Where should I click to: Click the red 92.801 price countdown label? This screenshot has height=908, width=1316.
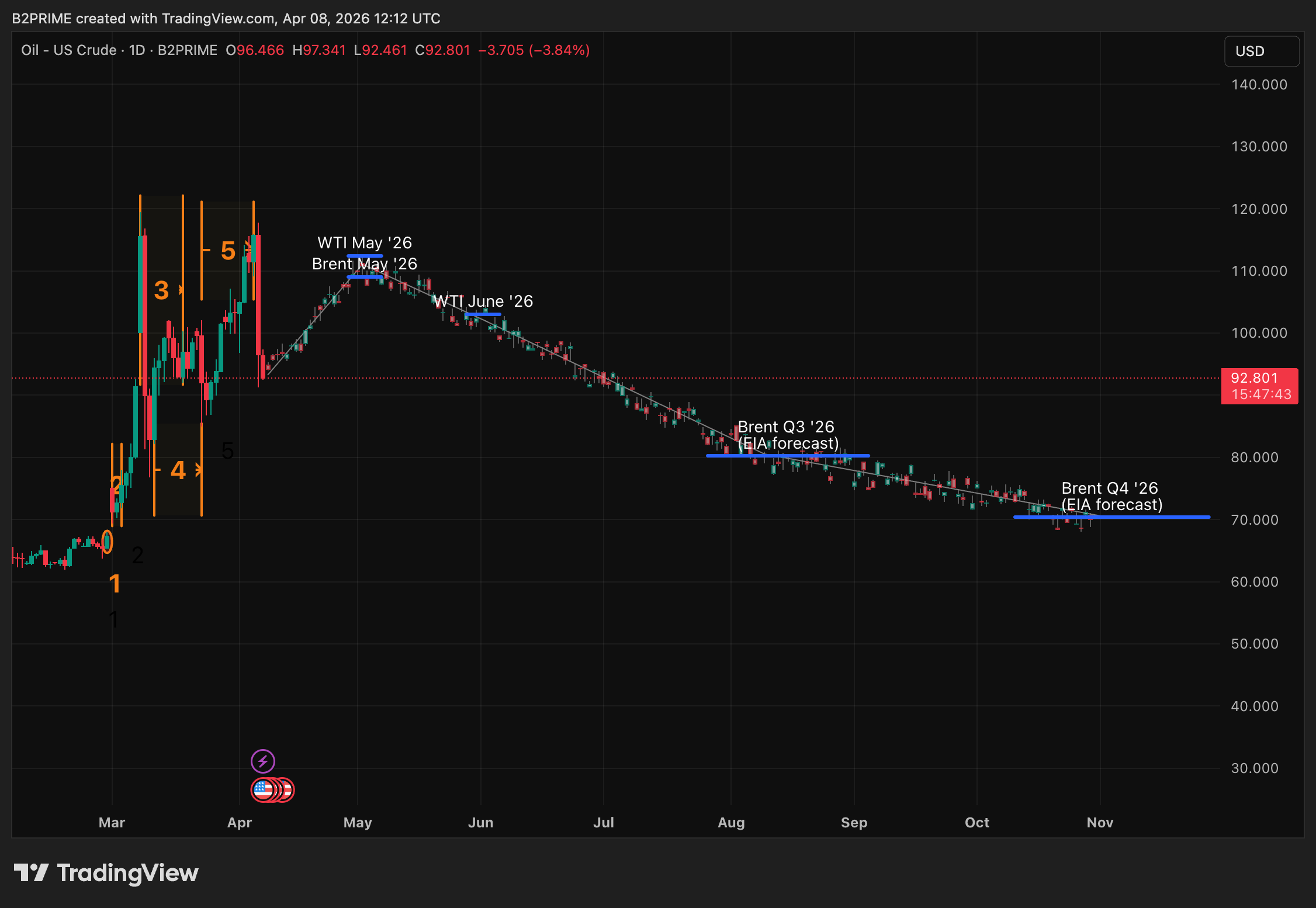(1259, 386)
